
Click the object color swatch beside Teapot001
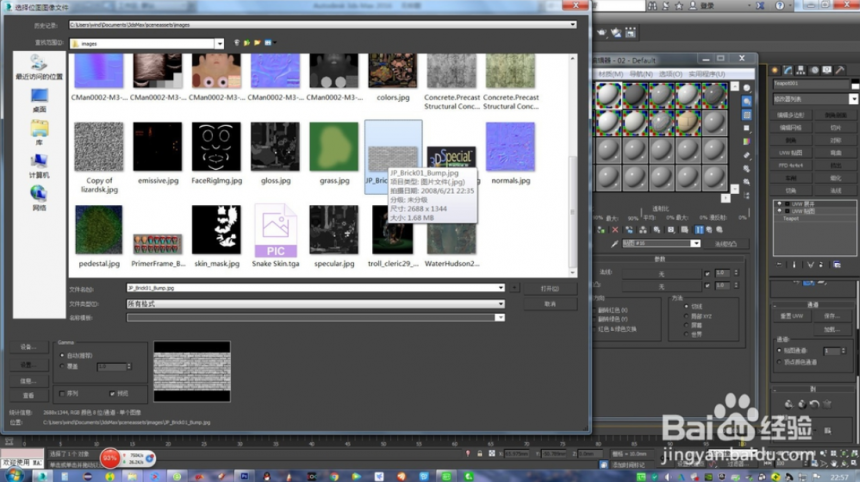tap(856, 84)
